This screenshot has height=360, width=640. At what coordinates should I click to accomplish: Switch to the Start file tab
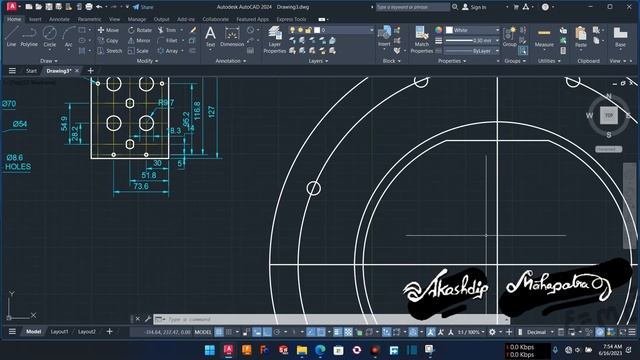tap(31, 71)
